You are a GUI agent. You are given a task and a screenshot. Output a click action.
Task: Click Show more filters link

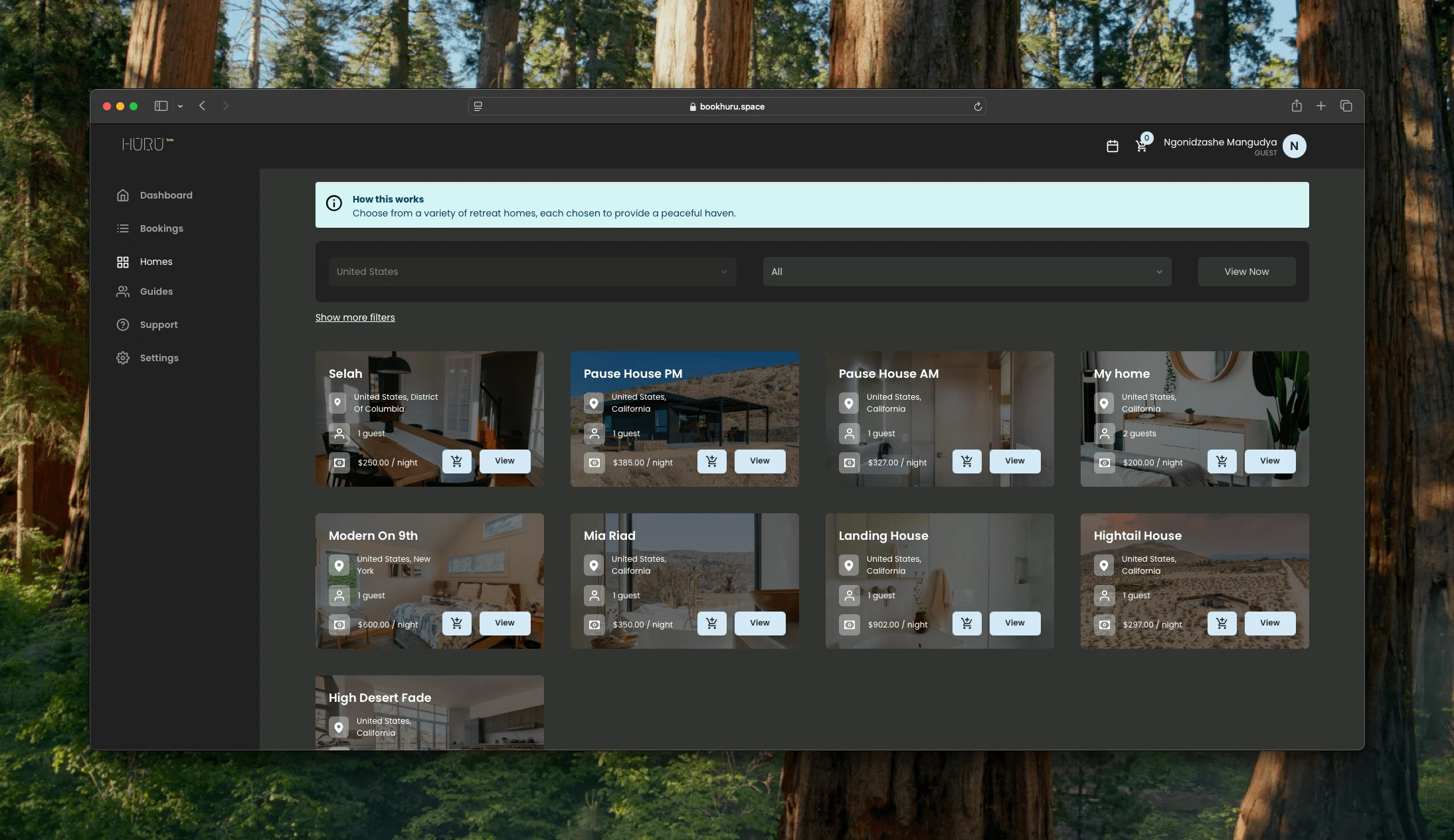(355, 317)
